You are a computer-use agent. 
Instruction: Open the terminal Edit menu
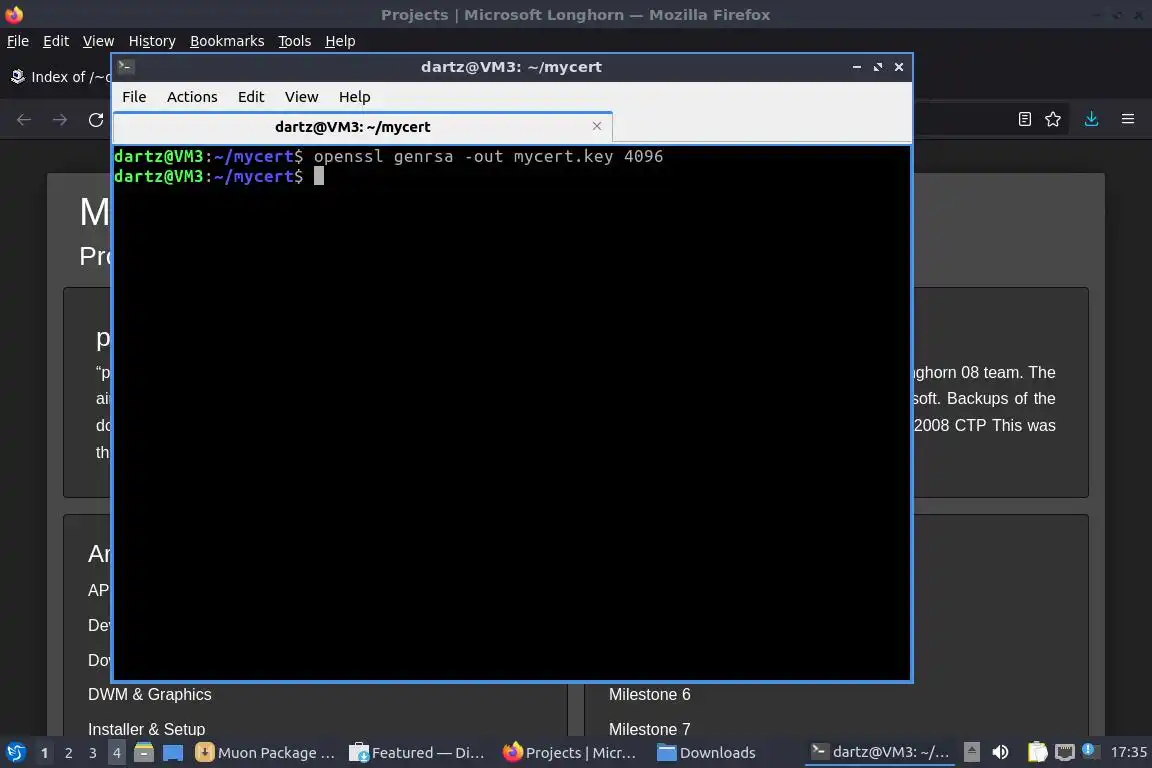click(251, 97)
